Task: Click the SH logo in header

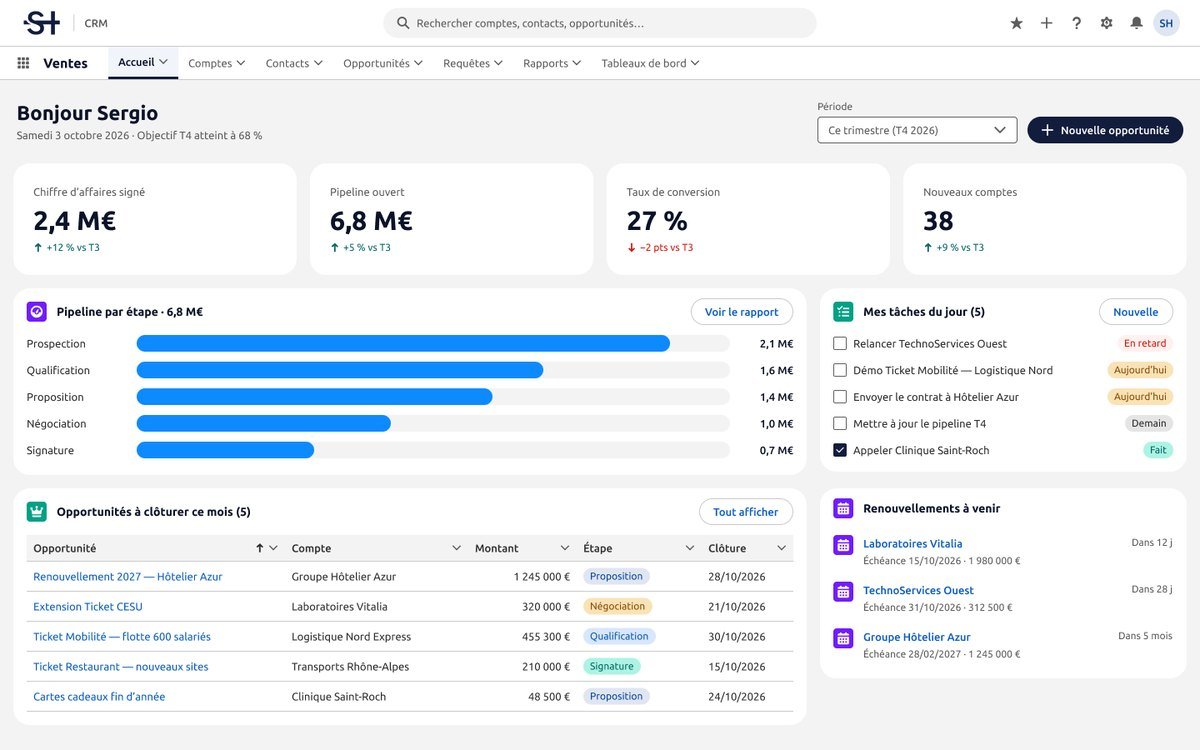Action: [42, 23]
